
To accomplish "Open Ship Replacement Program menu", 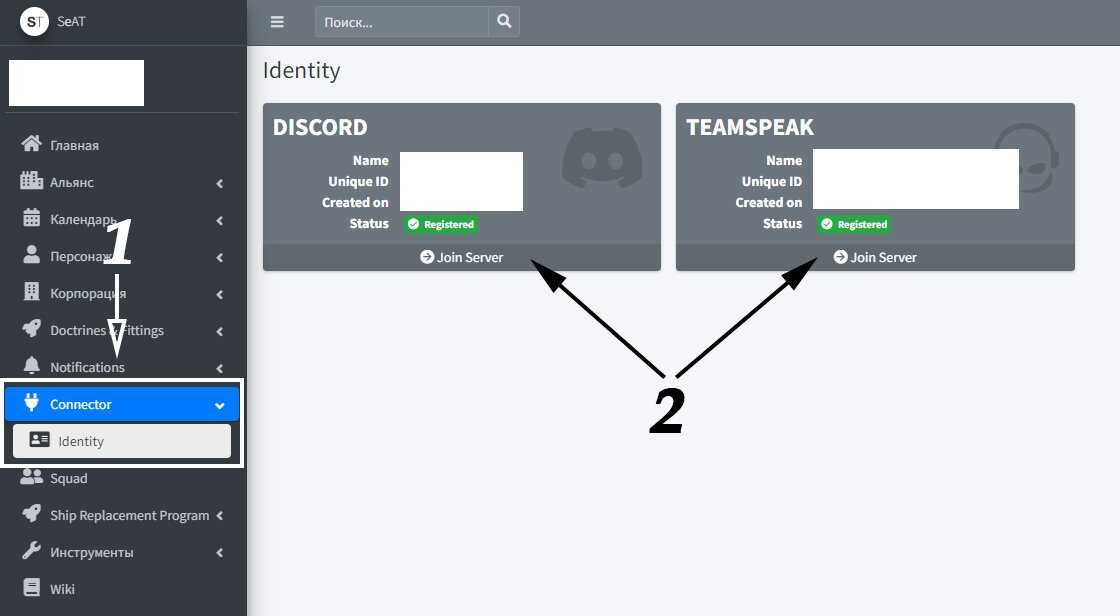I will [122, 515].
